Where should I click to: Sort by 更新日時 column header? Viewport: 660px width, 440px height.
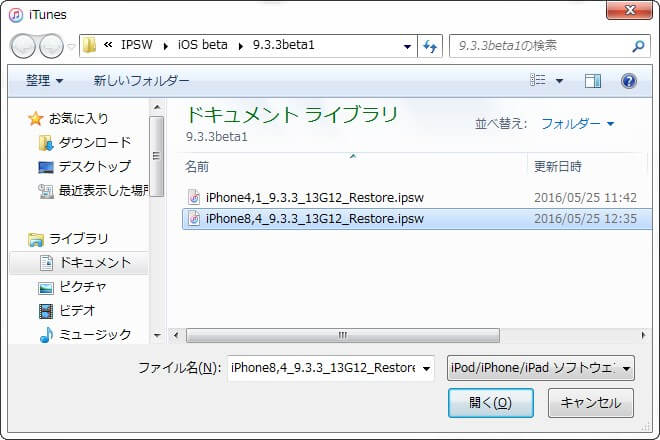click(x=558, y=167)
